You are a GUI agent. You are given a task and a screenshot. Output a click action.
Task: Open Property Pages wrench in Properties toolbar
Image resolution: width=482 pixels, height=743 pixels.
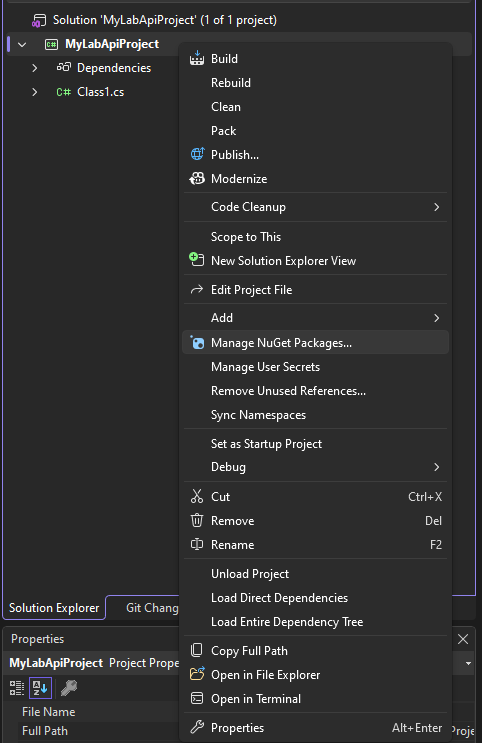coord(69,688)
